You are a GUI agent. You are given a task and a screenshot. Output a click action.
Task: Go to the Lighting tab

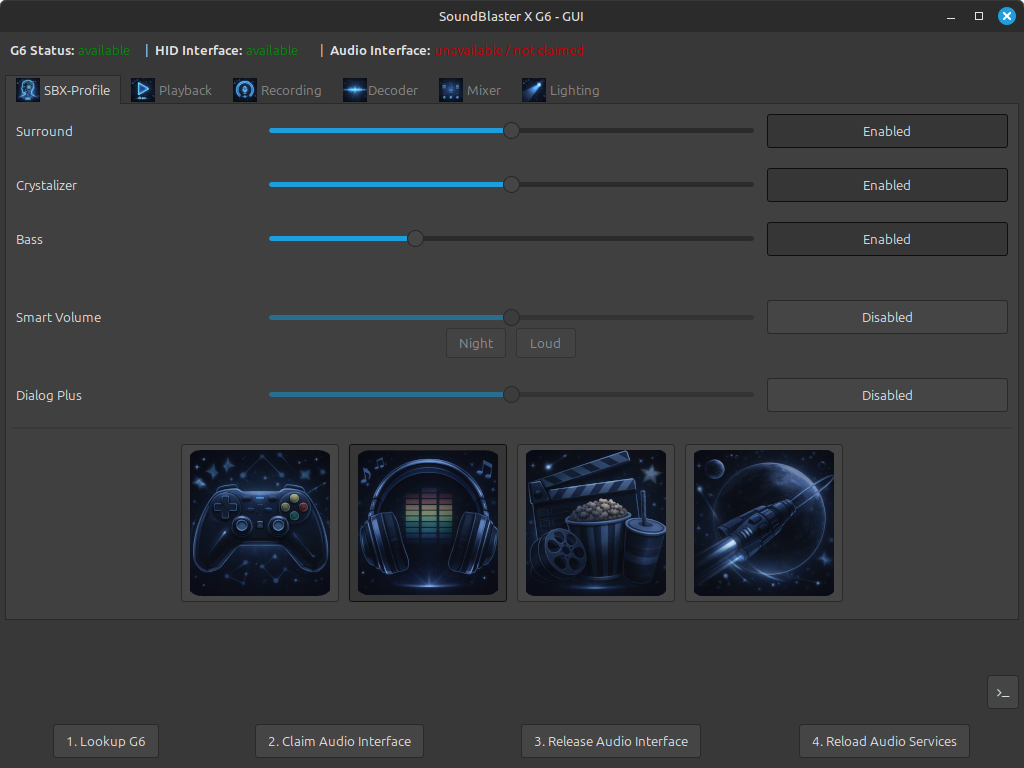561,90
